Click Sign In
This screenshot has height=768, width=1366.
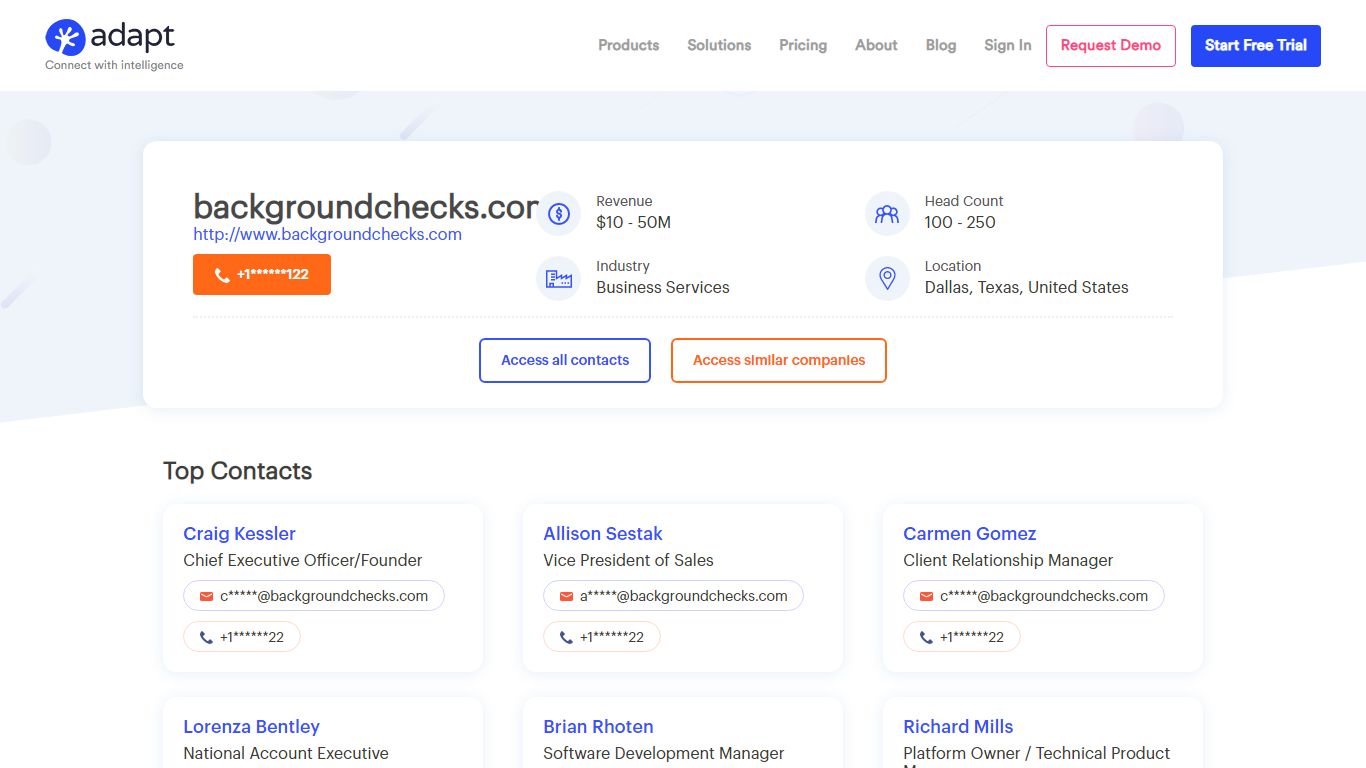1007,45
